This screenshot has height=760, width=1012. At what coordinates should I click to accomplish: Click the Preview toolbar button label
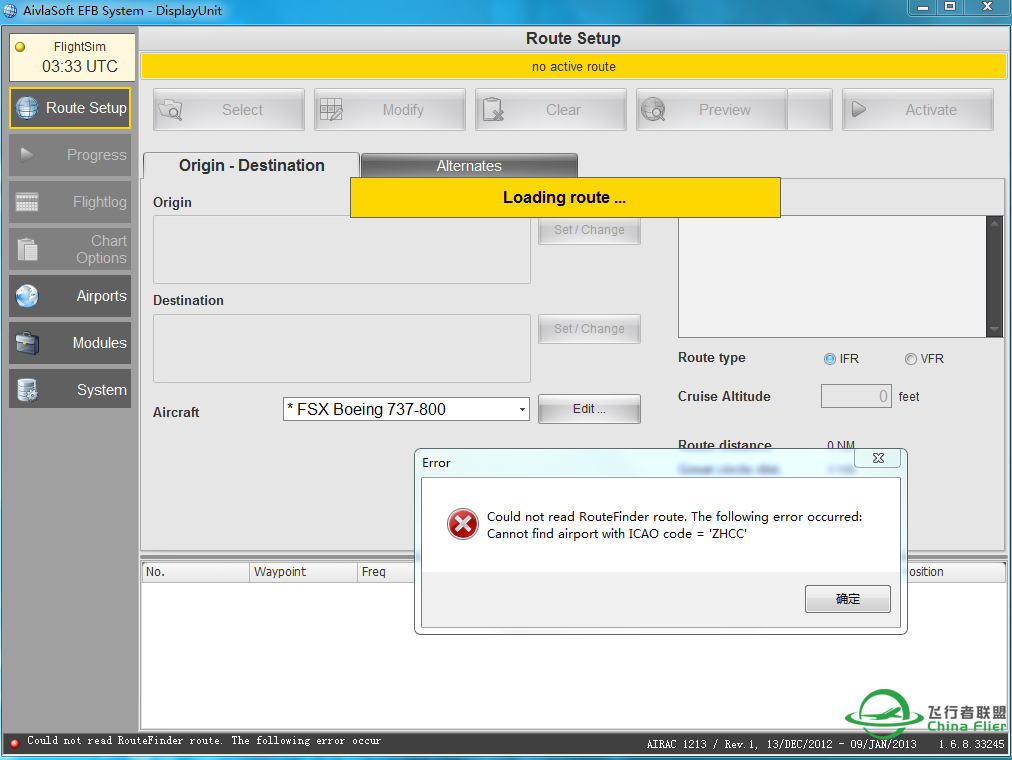(x=725, y=110)
